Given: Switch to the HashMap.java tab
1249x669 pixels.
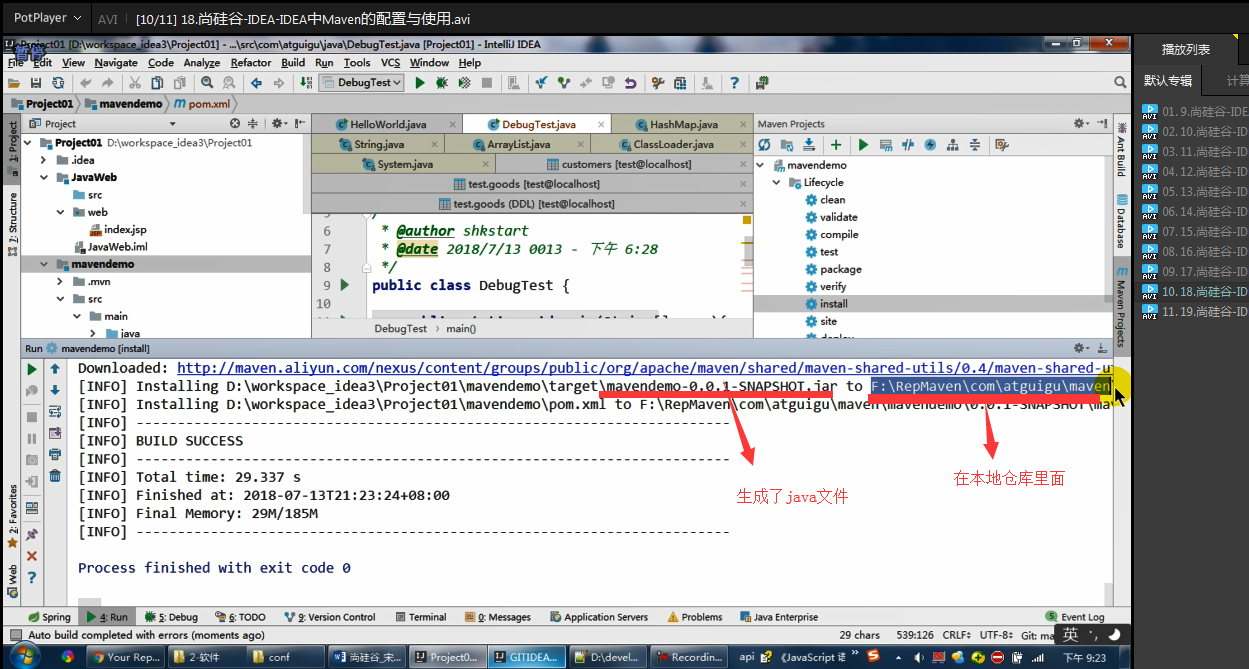Looking at the screenshot, I should coord(683,124).
